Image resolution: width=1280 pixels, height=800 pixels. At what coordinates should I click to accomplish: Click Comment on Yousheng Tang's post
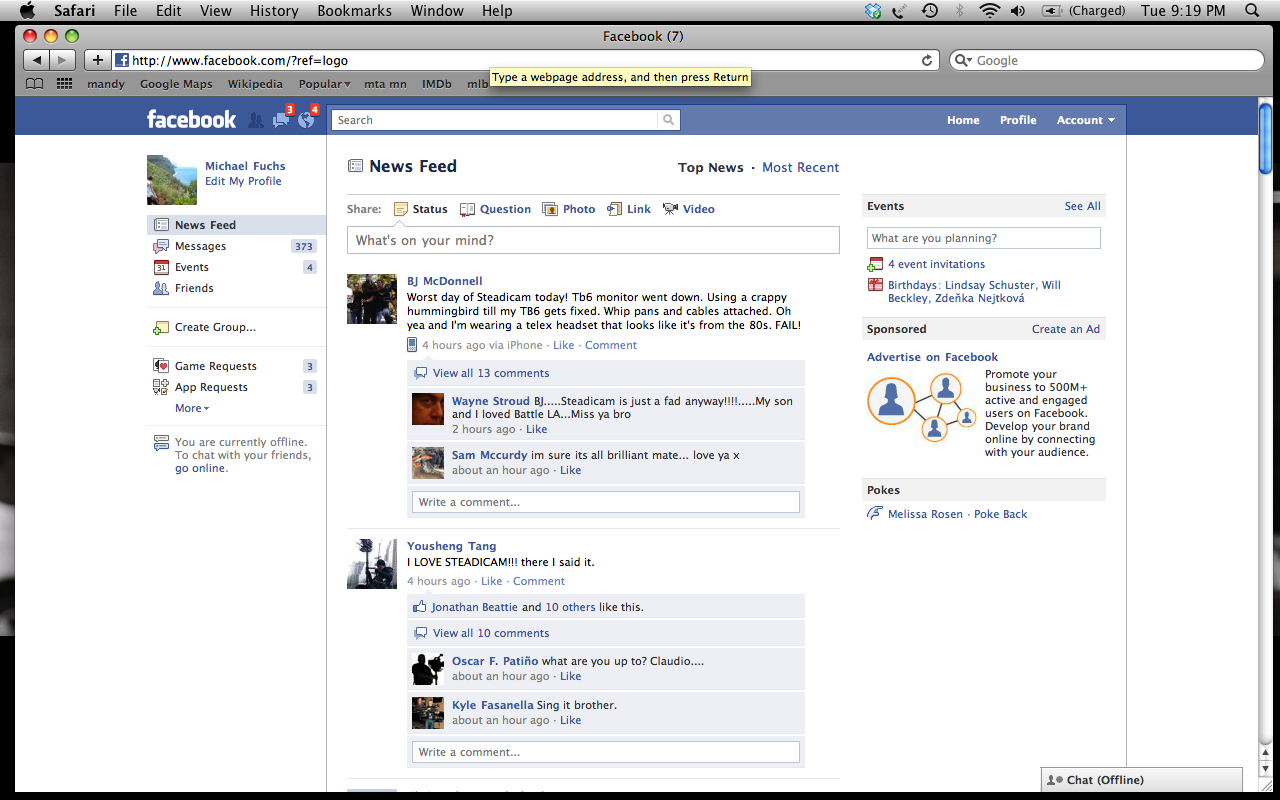pos(539,581)
